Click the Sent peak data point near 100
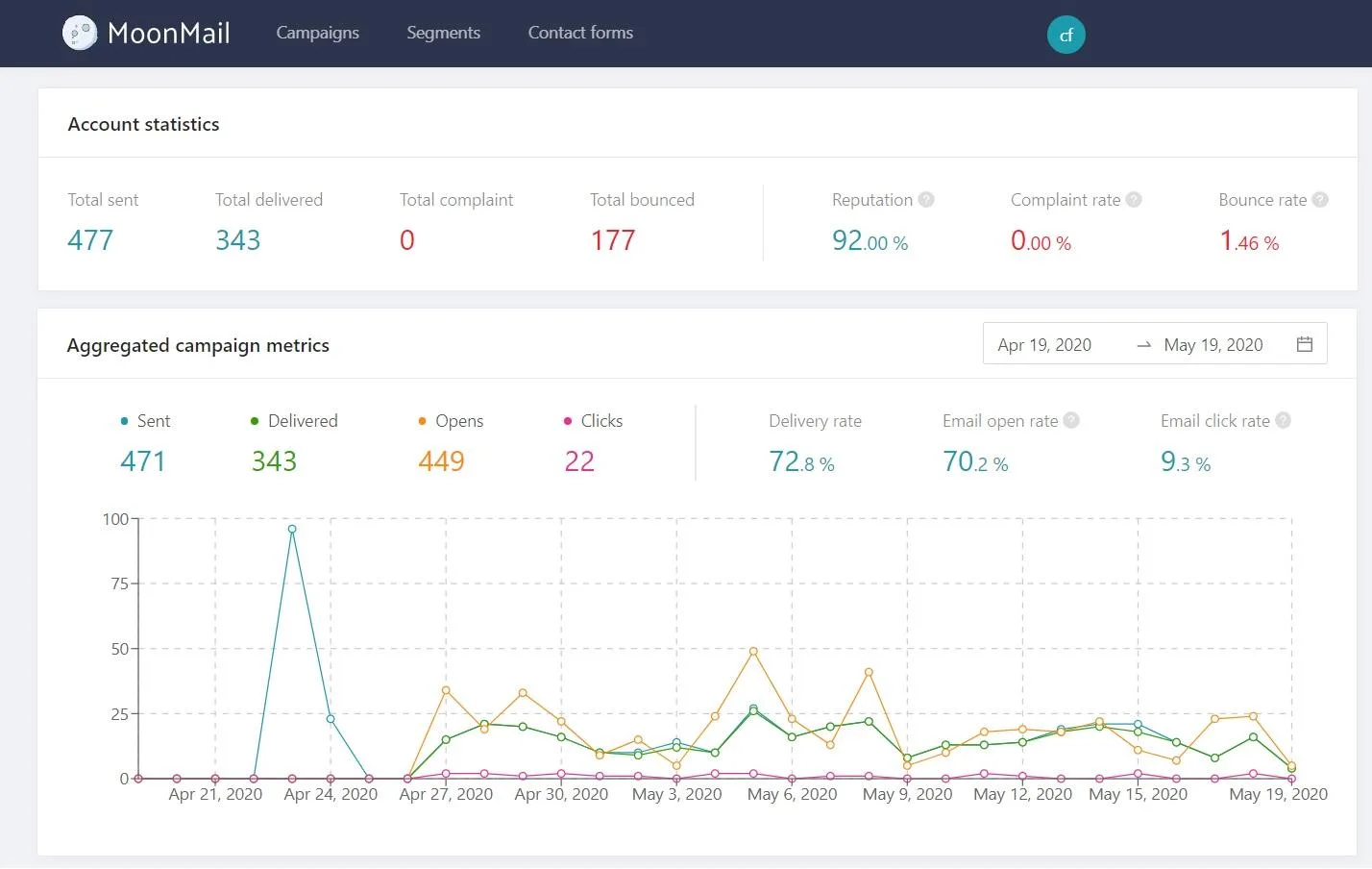The width and height of the screenshot is (1372, 869). pos(292,529)
